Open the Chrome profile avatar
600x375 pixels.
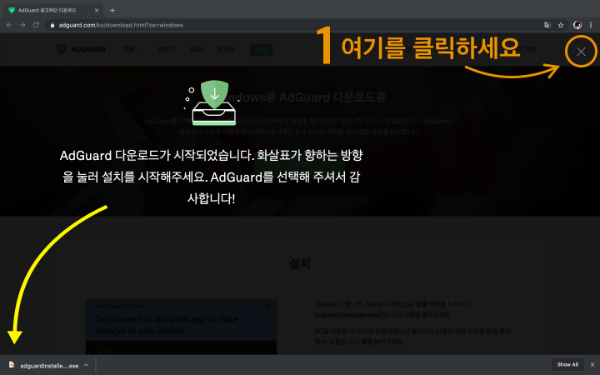click(x=577, y=25)
